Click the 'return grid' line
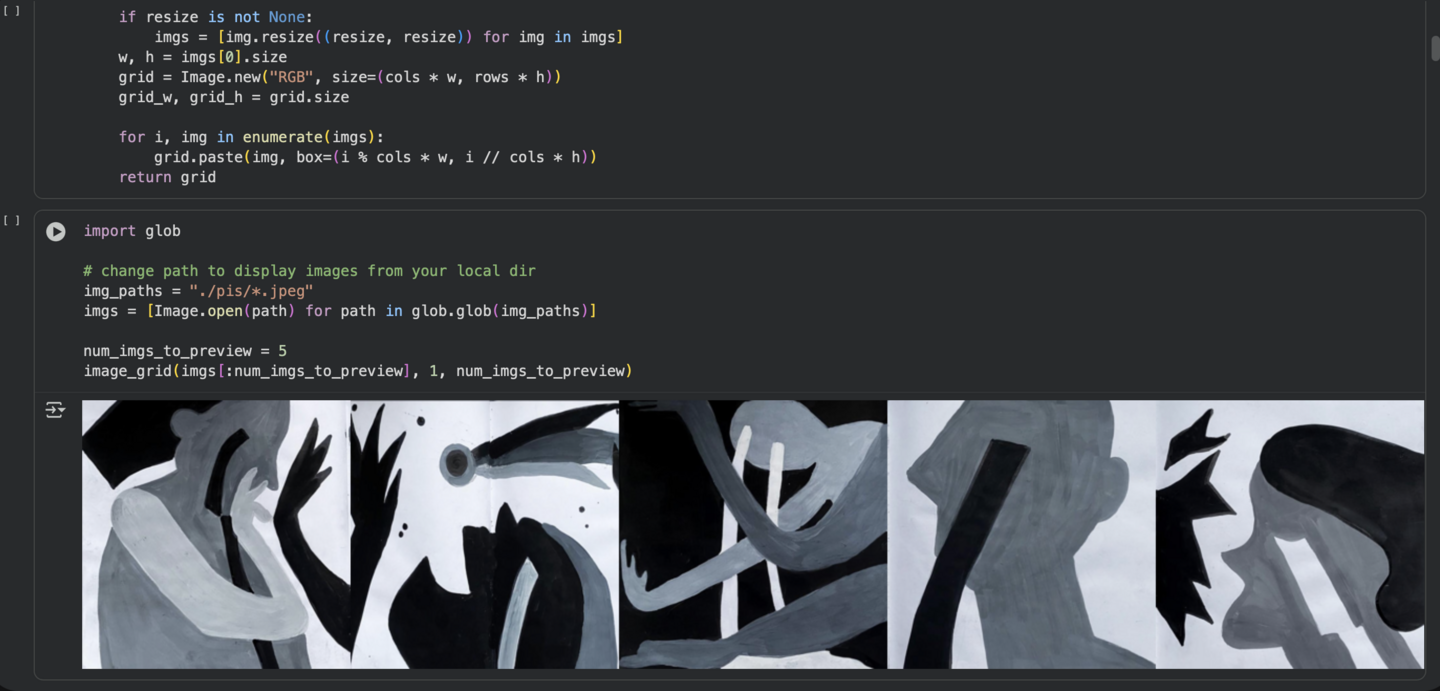Screen dimensions: 1440x691 pyautogui.click(x=167, y=177)
